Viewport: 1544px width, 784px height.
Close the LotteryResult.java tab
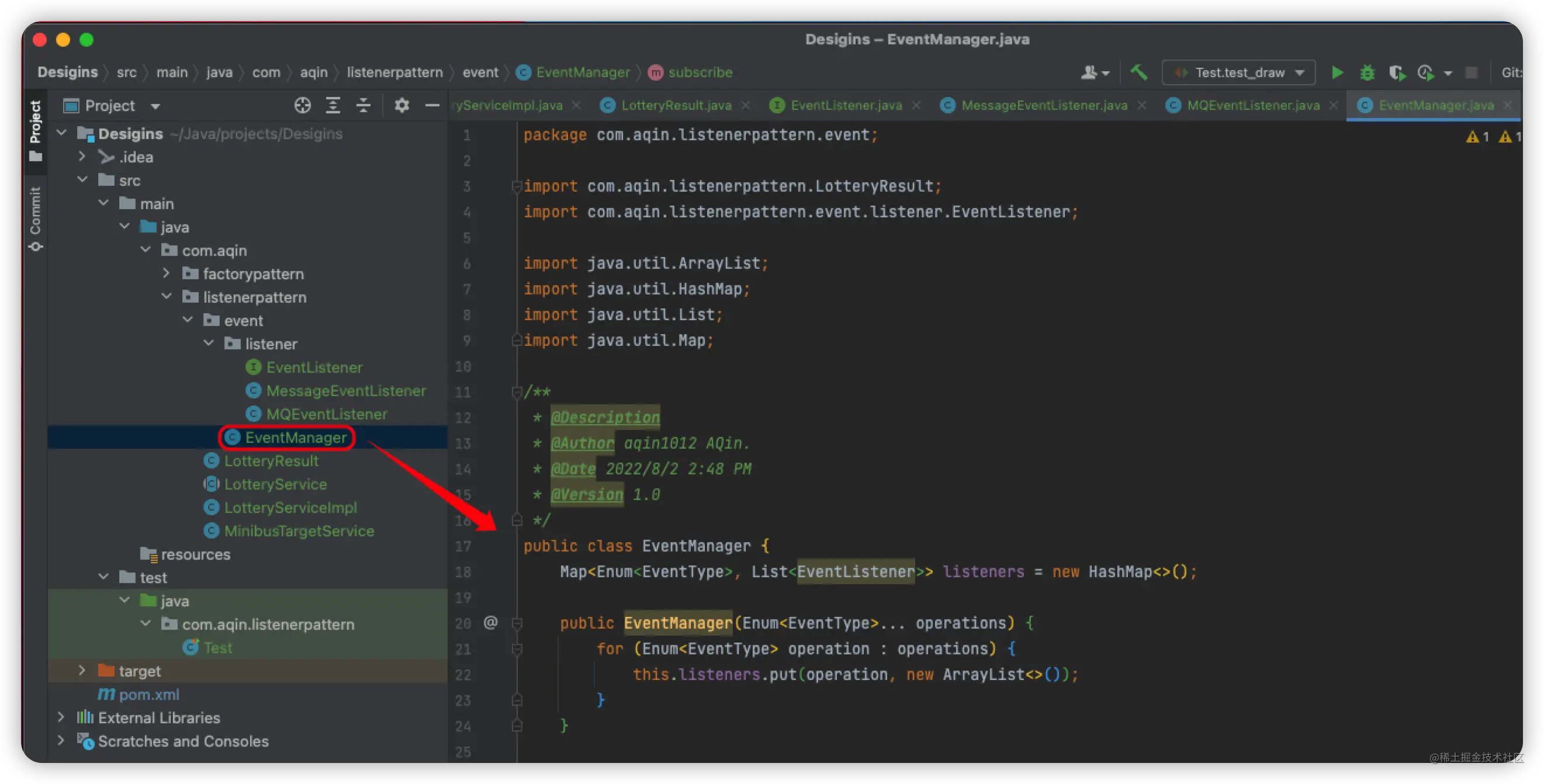[746, 106]
